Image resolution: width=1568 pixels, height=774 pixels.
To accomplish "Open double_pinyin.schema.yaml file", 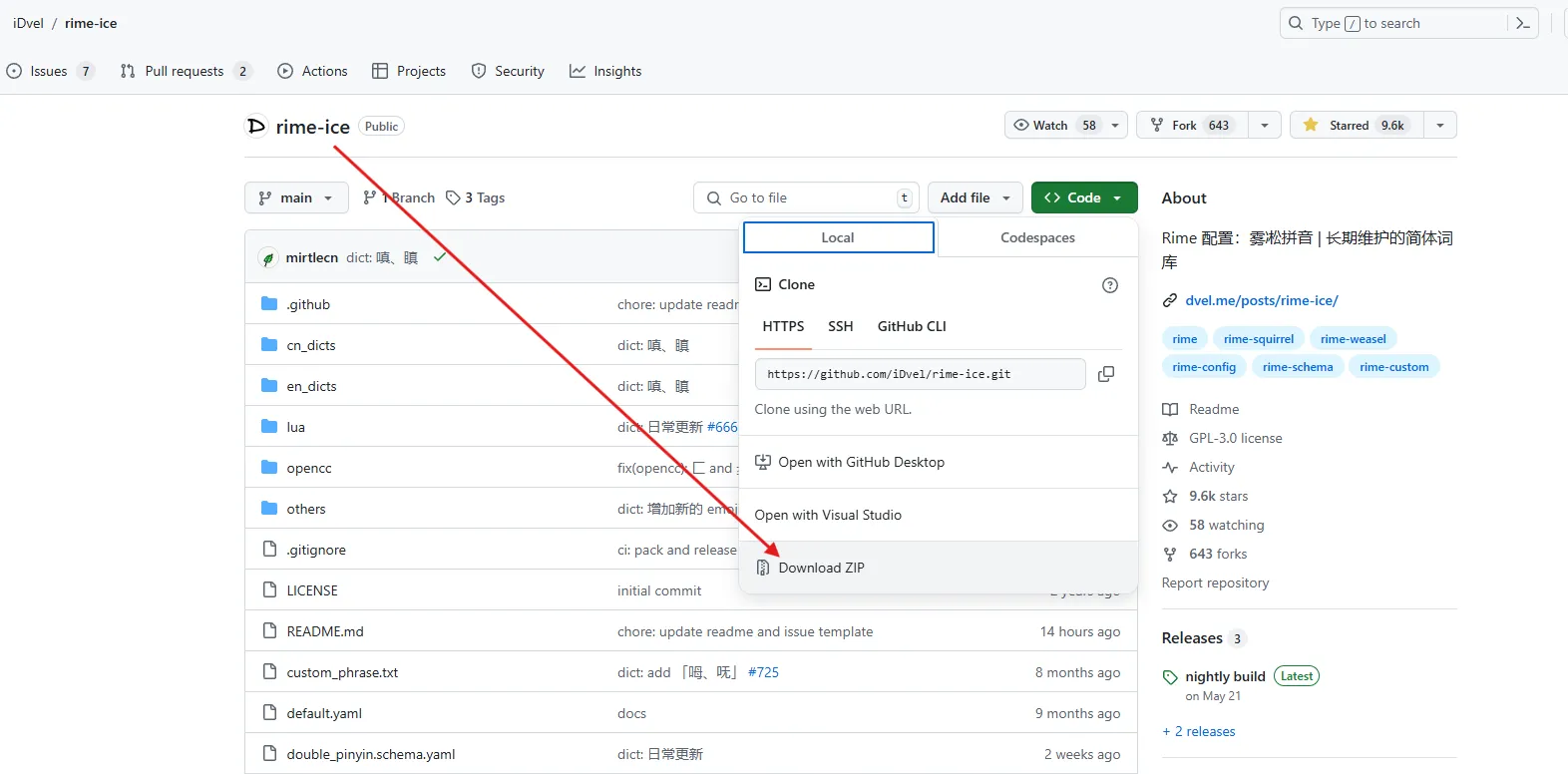I will [x=371, y=754].
